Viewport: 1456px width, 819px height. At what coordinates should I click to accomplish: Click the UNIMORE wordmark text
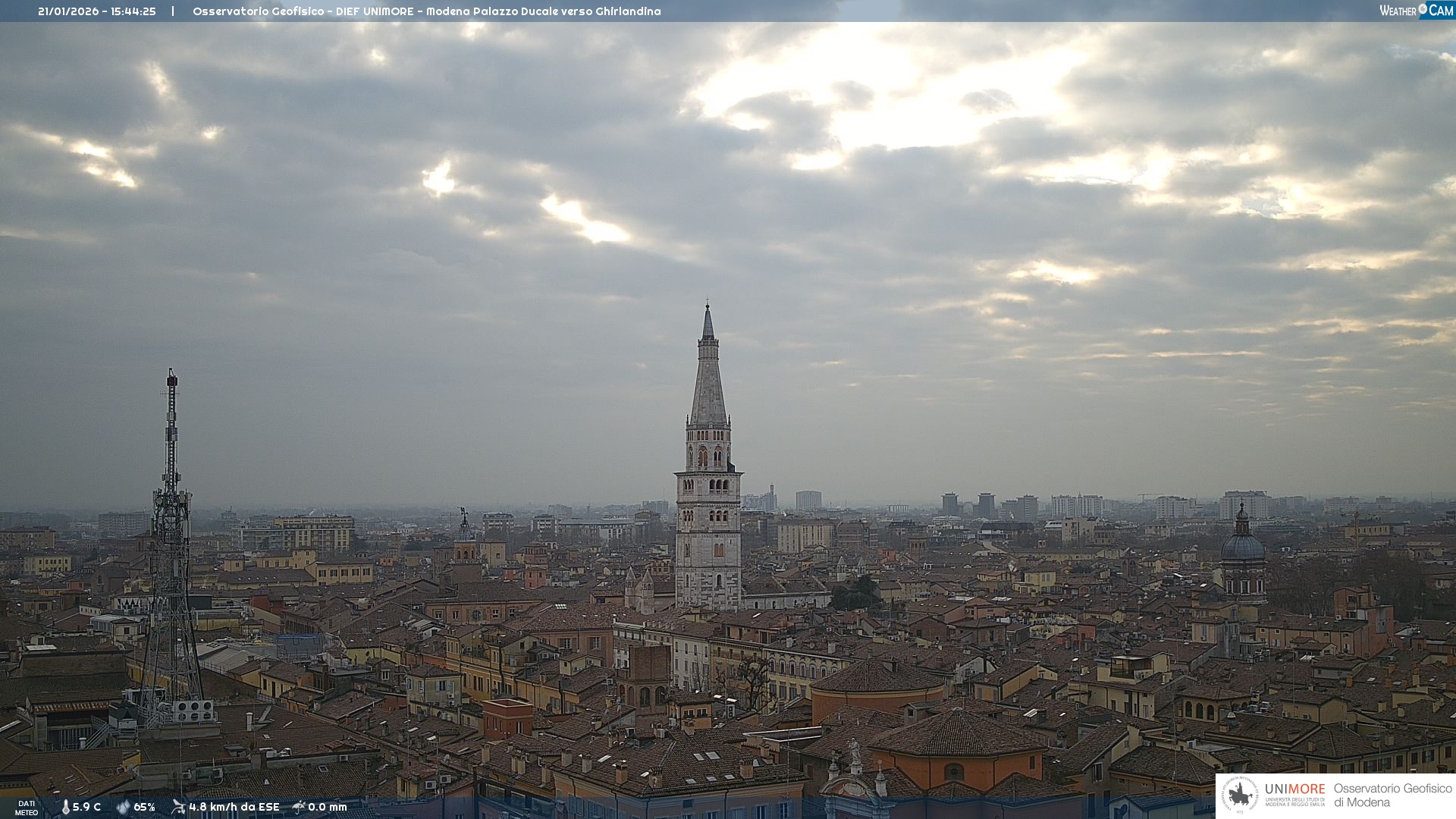pyautogui.click(x=1294, y=789)
